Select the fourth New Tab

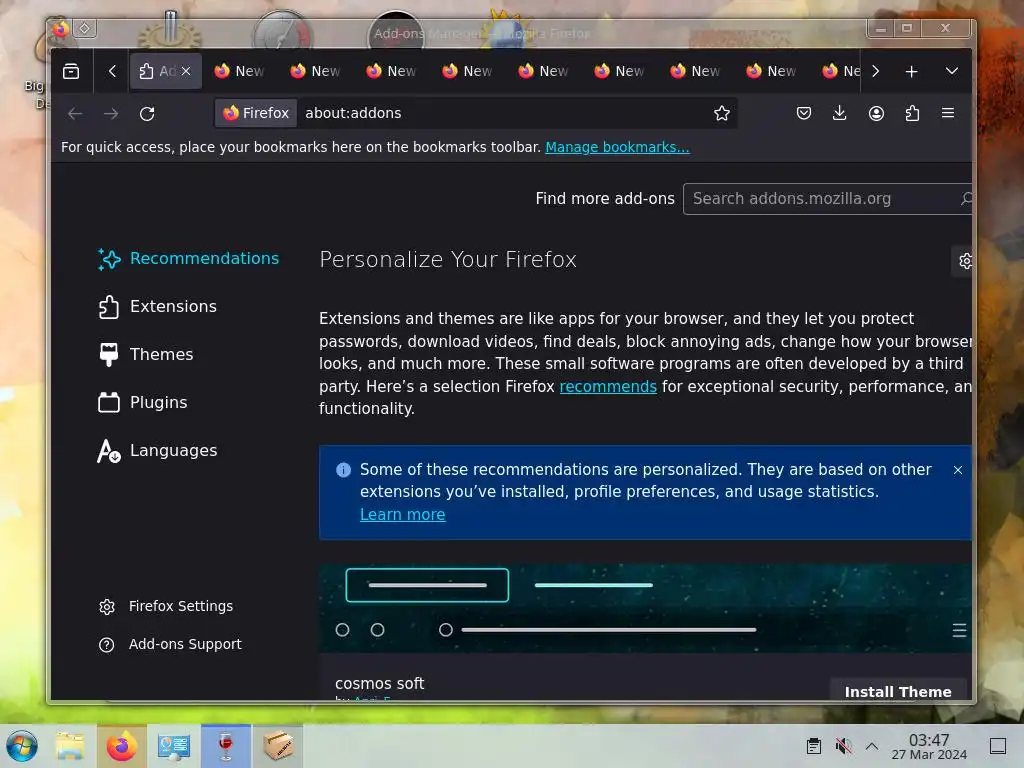pos(468,71)
